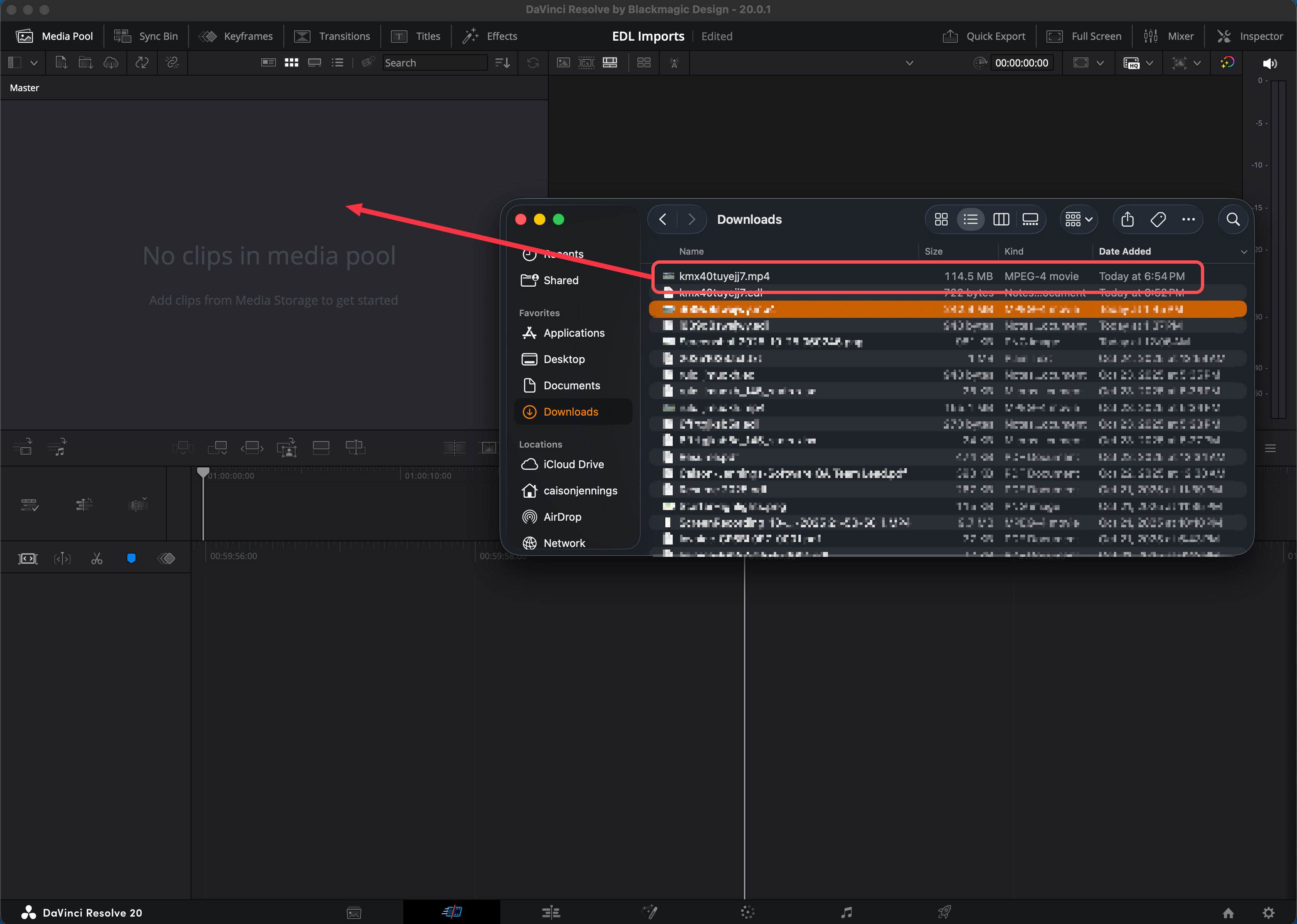Screen dimensions: 1297x924
Task: Click the smart insert edit icon
Action: [x=183, y=448]
